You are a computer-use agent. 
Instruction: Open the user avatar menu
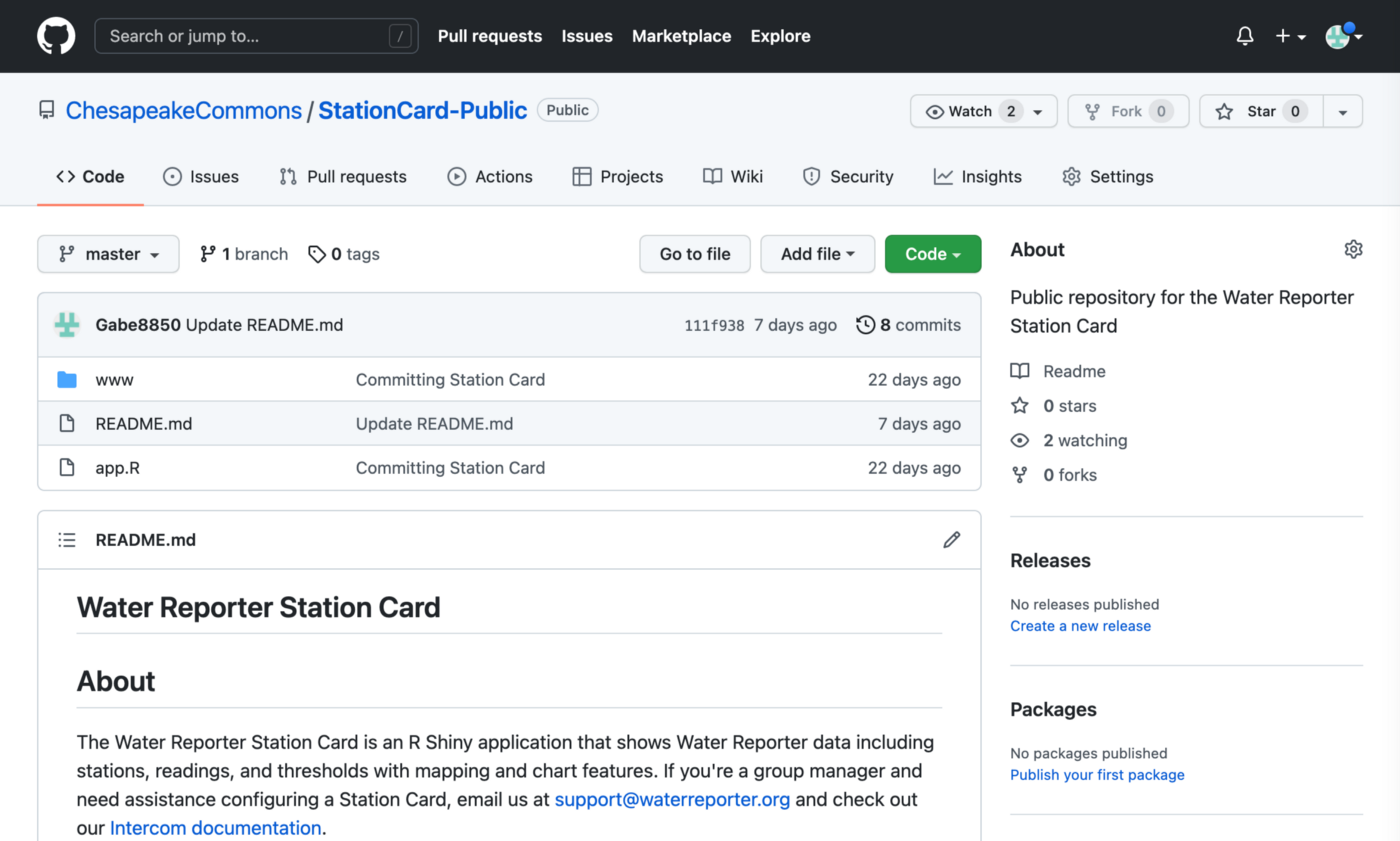(1344, 36)
